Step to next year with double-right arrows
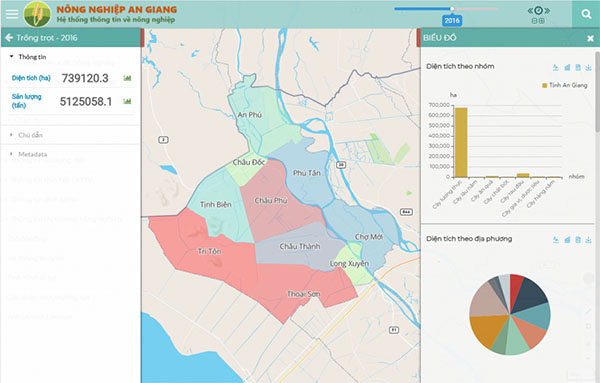The width and height of the screenshot is (600, 383). click(547, 11)
